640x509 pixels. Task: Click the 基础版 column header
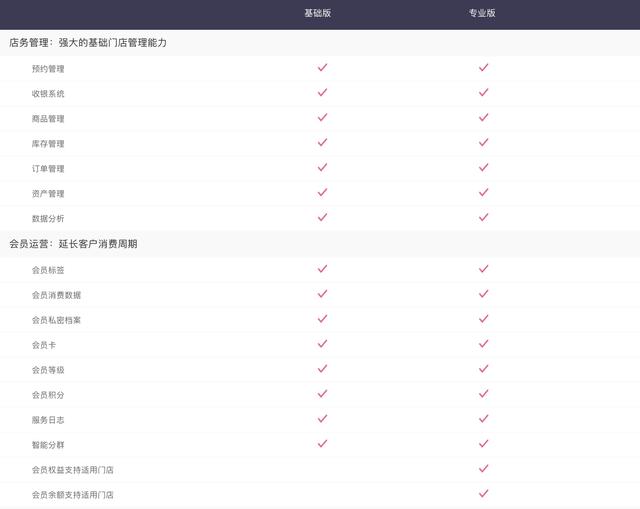click(x=318, y=13)
